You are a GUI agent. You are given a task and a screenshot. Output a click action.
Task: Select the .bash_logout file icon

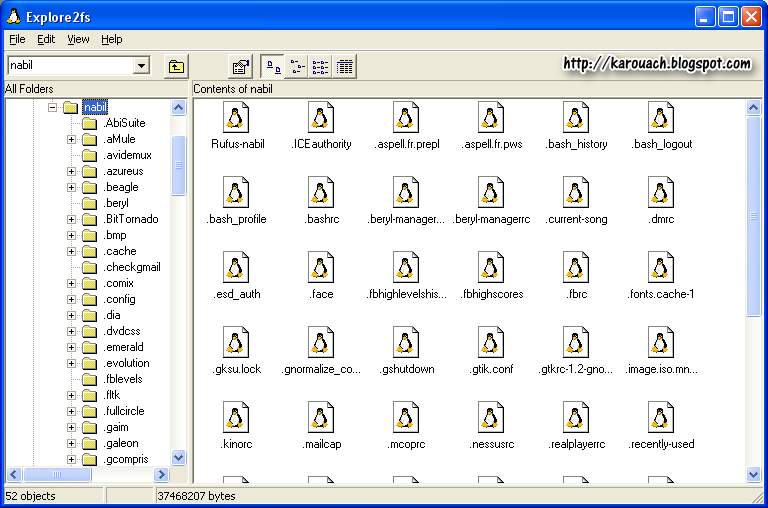tap(661, 118)
